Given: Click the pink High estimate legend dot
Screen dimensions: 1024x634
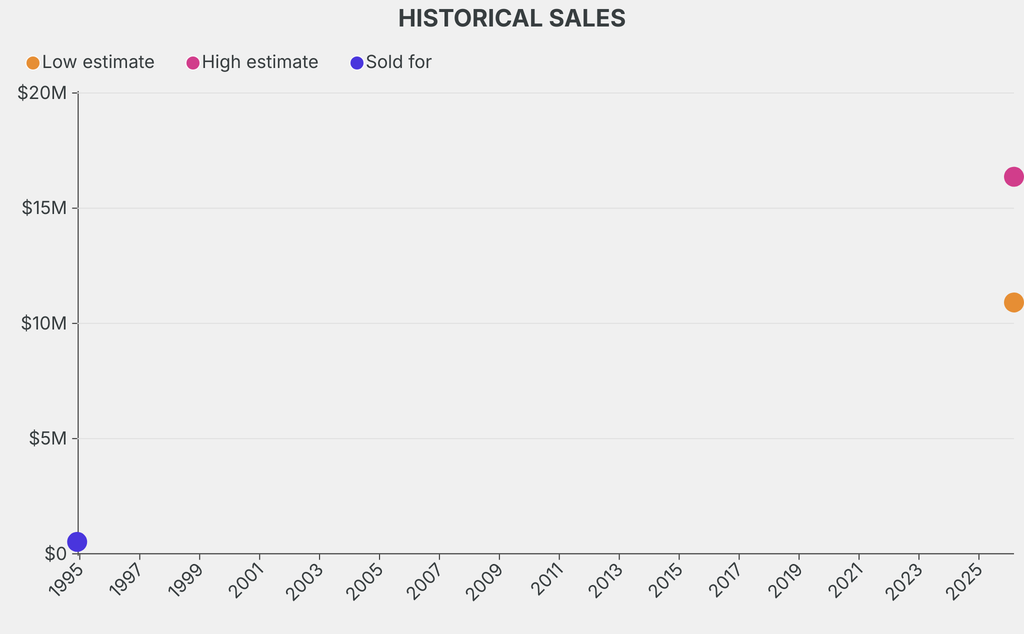Looking at the screenshot, I should pos(193,63).
